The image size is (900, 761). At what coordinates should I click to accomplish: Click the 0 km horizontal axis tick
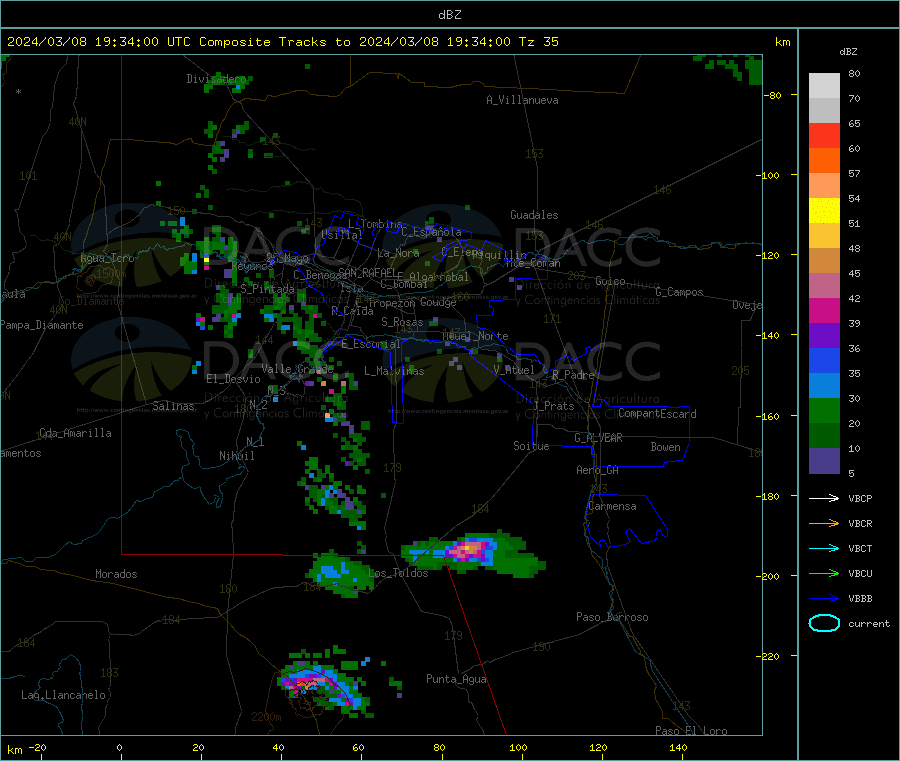click(x=119, y=747)
